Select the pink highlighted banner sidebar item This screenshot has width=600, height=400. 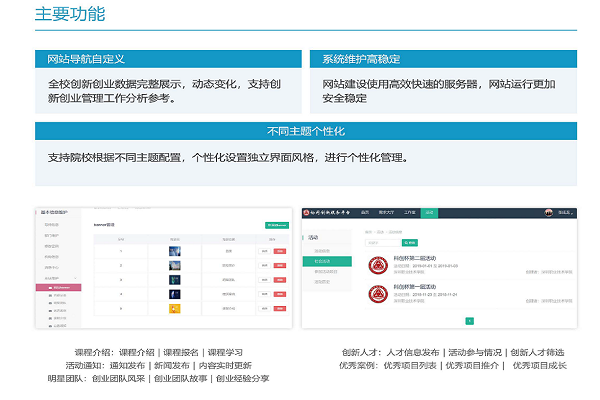click(x=59, y=287)
